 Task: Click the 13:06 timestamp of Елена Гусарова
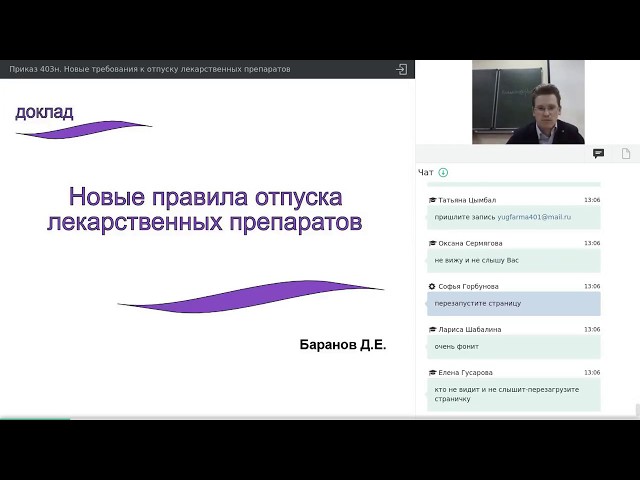(x=592, y=373)
